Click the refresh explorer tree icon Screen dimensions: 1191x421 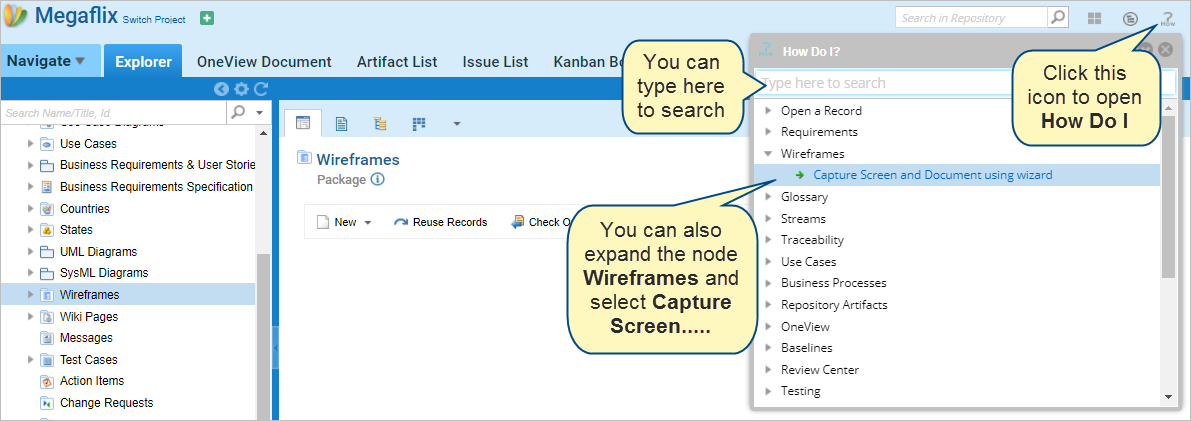[261, 89]
